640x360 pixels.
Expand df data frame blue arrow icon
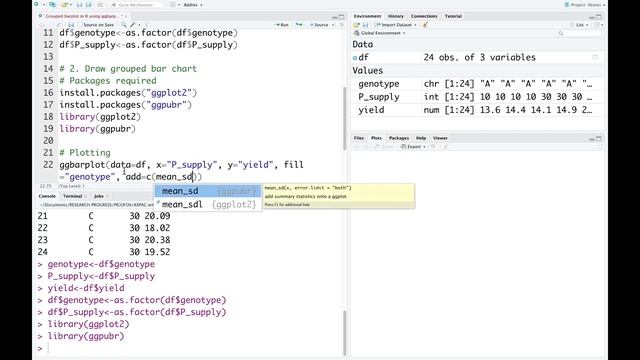click(x=355, y=58)
